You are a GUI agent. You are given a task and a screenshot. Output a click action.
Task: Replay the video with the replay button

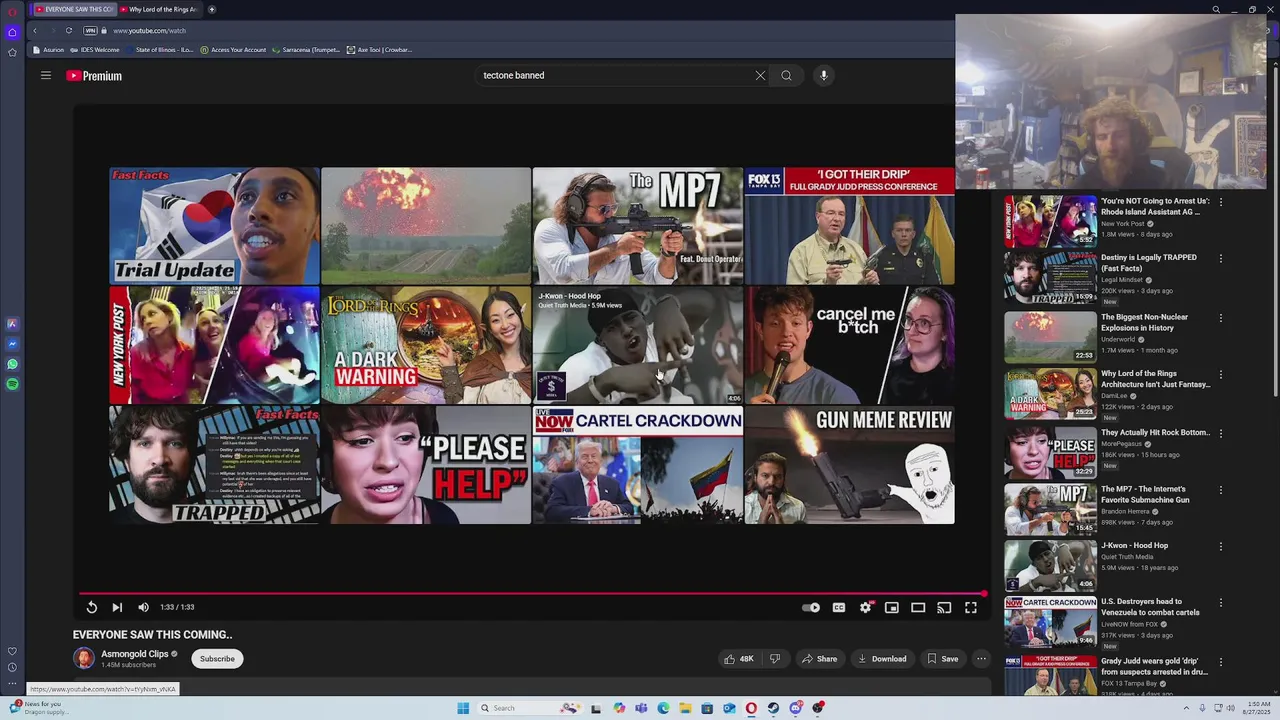click(91, 607)
